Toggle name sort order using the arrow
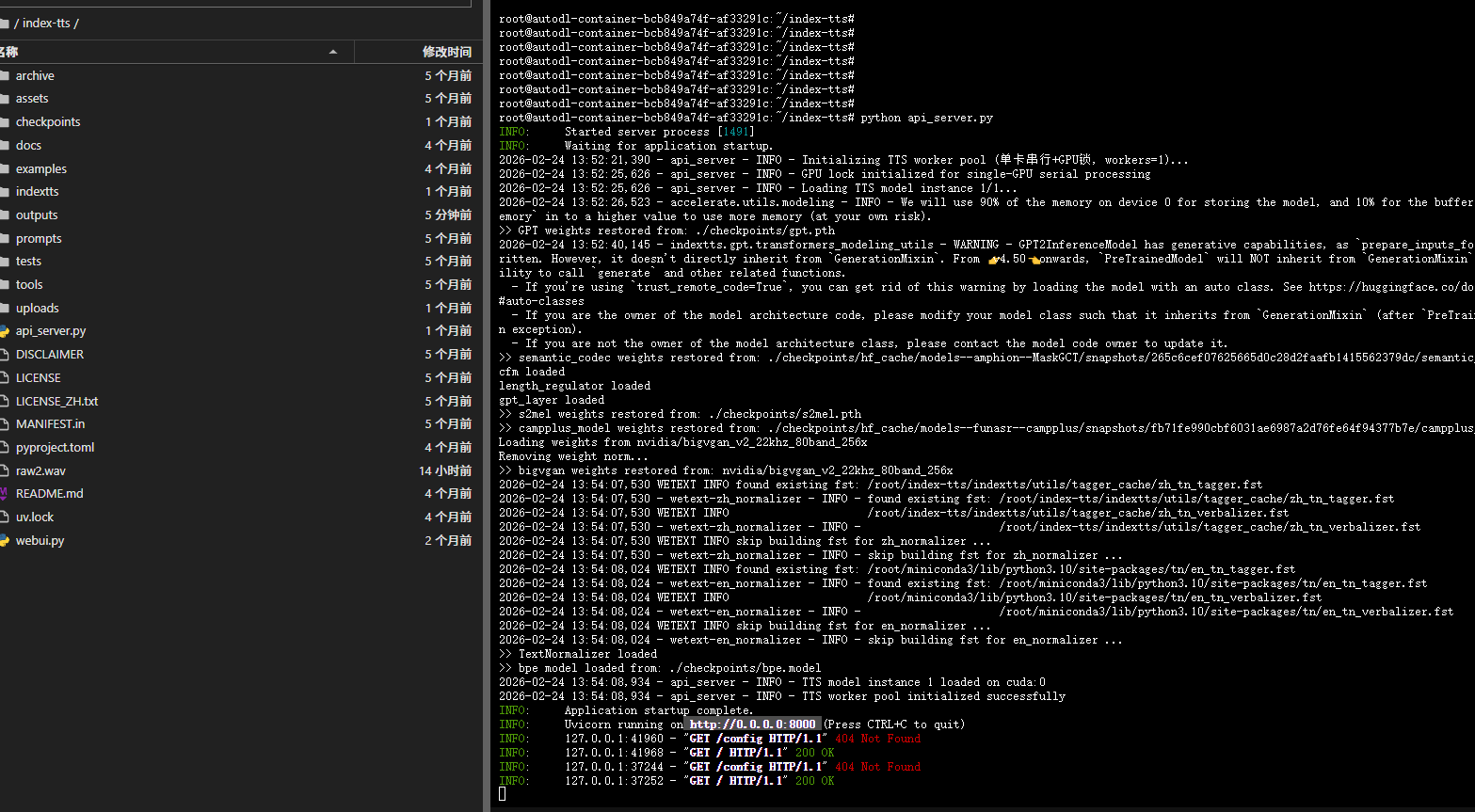 (333, 52)
